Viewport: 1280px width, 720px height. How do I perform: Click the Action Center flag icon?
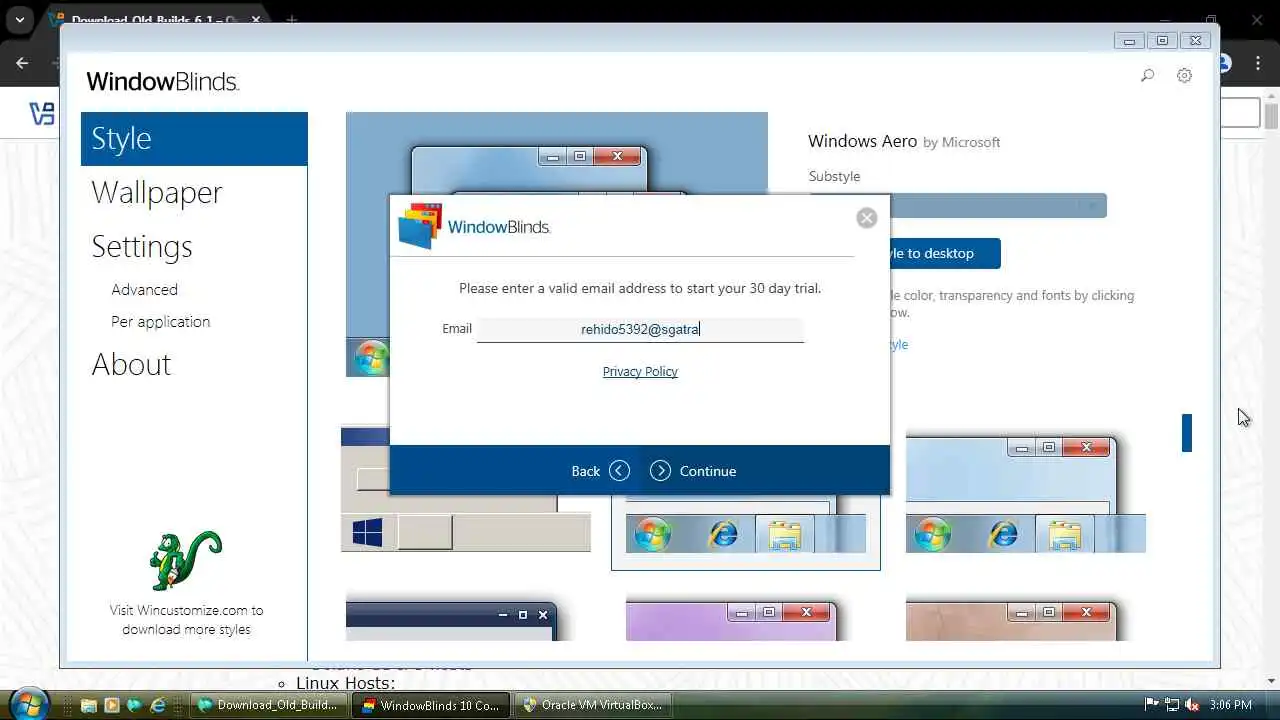coord(1151,705)
